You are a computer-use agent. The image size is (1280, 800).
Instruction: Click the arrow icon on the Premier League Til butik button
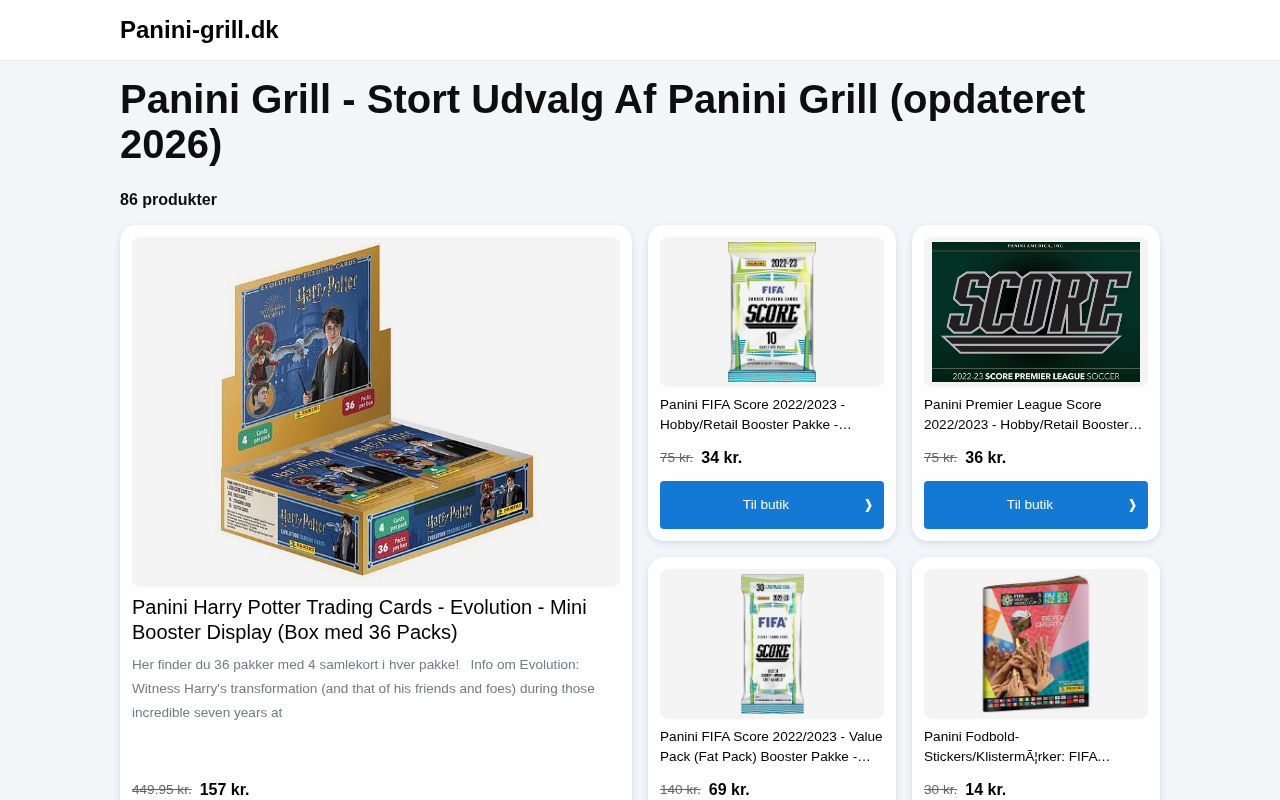click(1132, 505)
